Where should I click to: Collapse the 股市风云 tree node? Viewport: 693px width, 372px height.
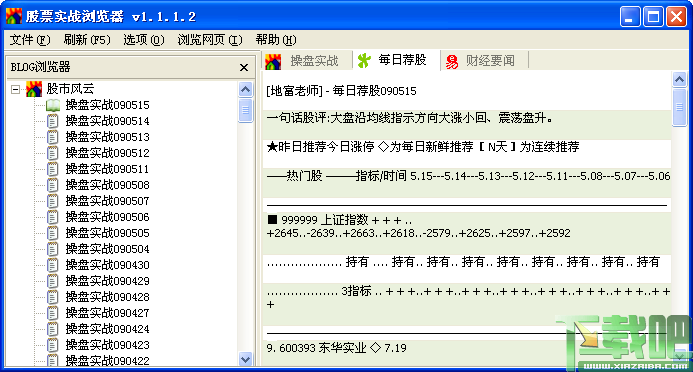coord(15,90)
